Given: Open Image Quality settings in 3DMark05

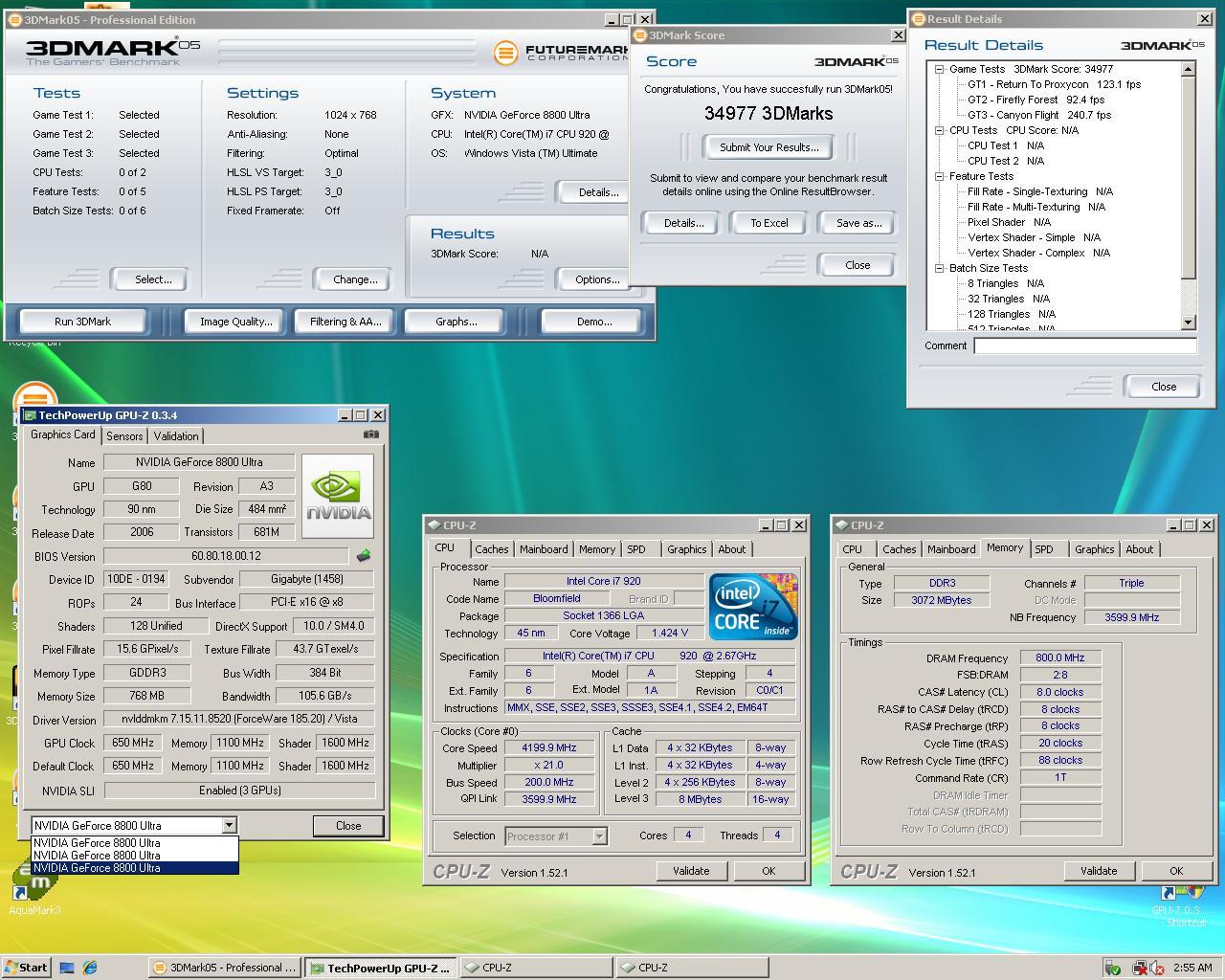Looking at the screenshot, I should point(236,322).
